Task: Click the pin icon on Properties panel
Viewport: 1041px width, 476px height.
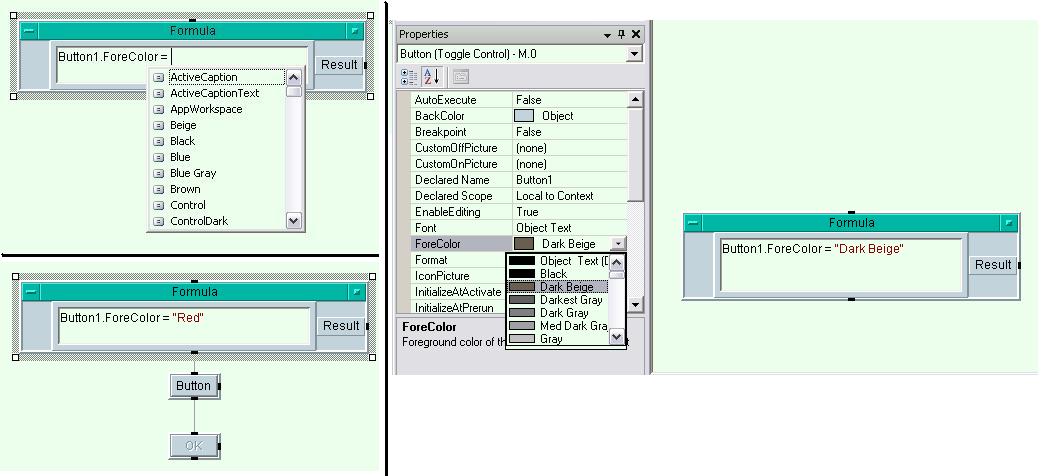Action: point(621,35)
